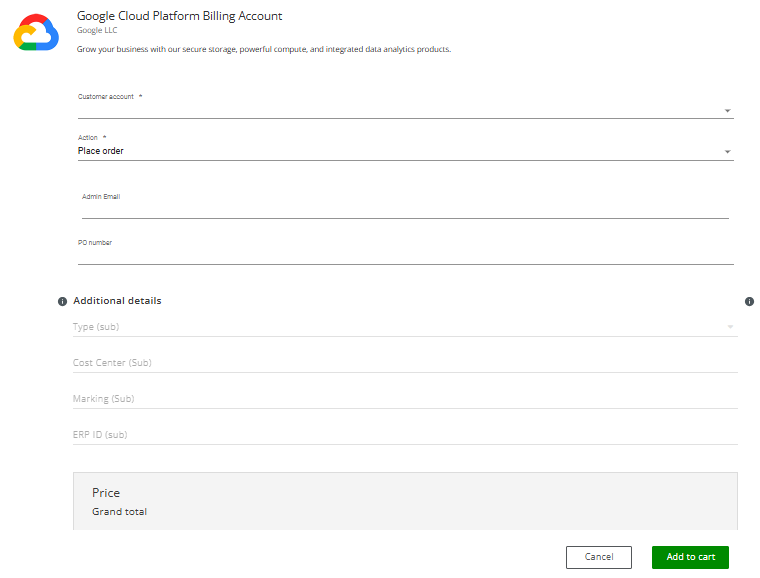This screenshot has width=760, height=578.
Task: Click into the ERP ID (sub) field
Action: [405, 434]
